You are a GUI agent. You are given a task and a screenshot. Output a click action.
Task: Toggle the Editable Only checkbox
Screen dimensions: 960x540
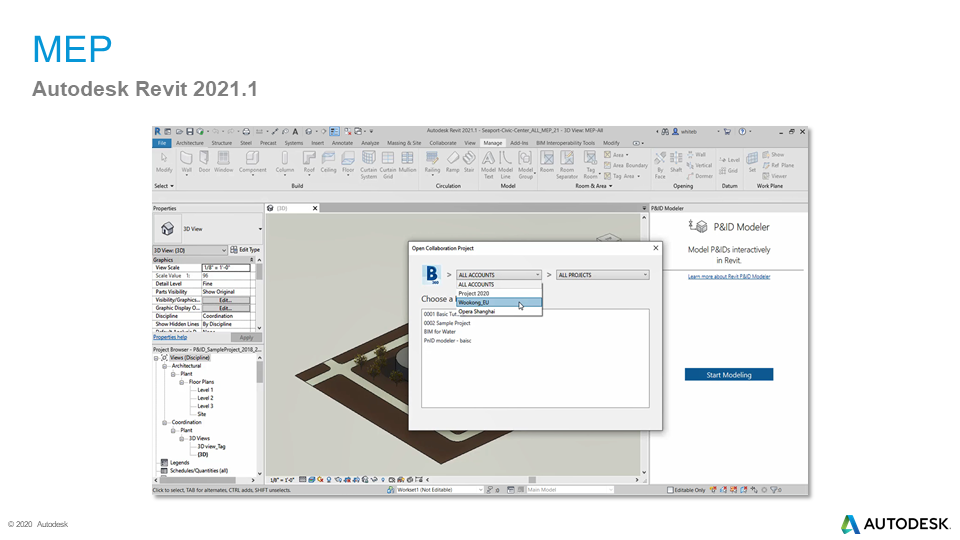(x=670, y=490)
